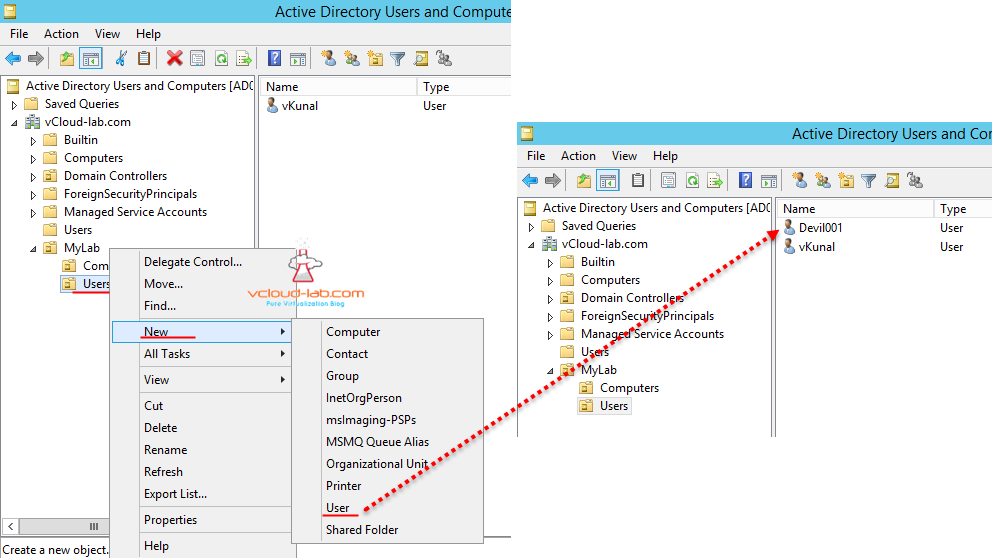Click Back arrow in right window toolbar
This screenshot has width=994, height=558.
click(x=530, y=181)
